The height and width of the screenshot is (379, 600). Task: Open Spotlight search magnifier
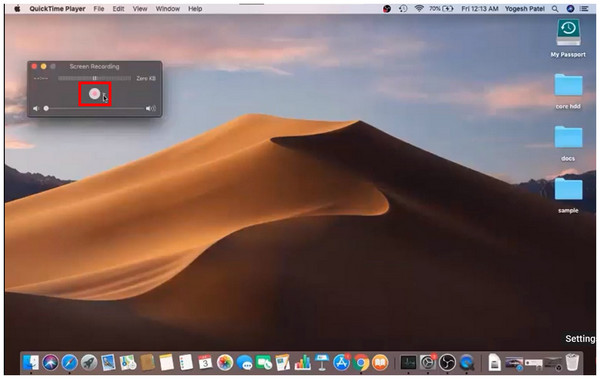click(555, 8)
